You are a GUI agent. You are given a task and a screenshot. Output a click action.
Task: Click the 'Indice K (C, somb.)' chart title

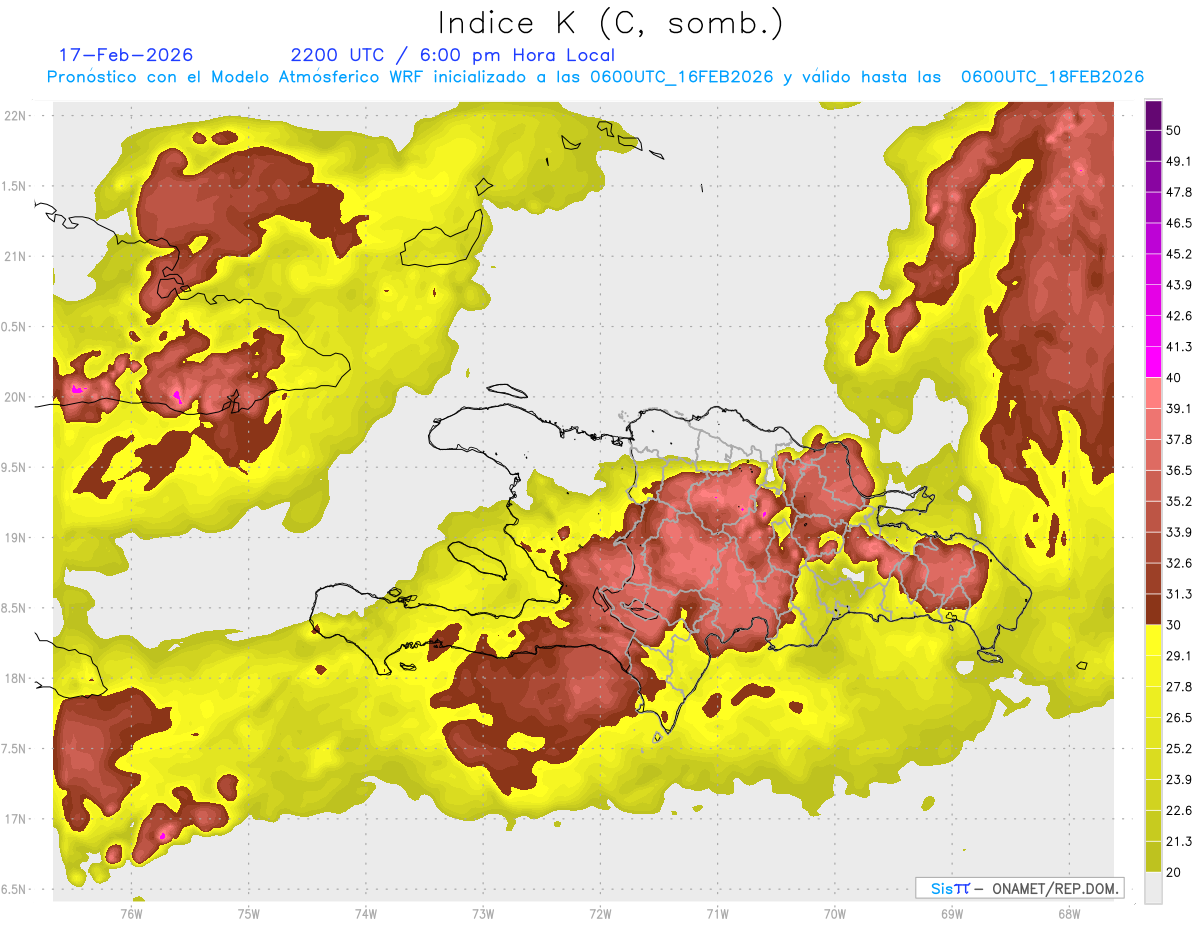point(611,24)
